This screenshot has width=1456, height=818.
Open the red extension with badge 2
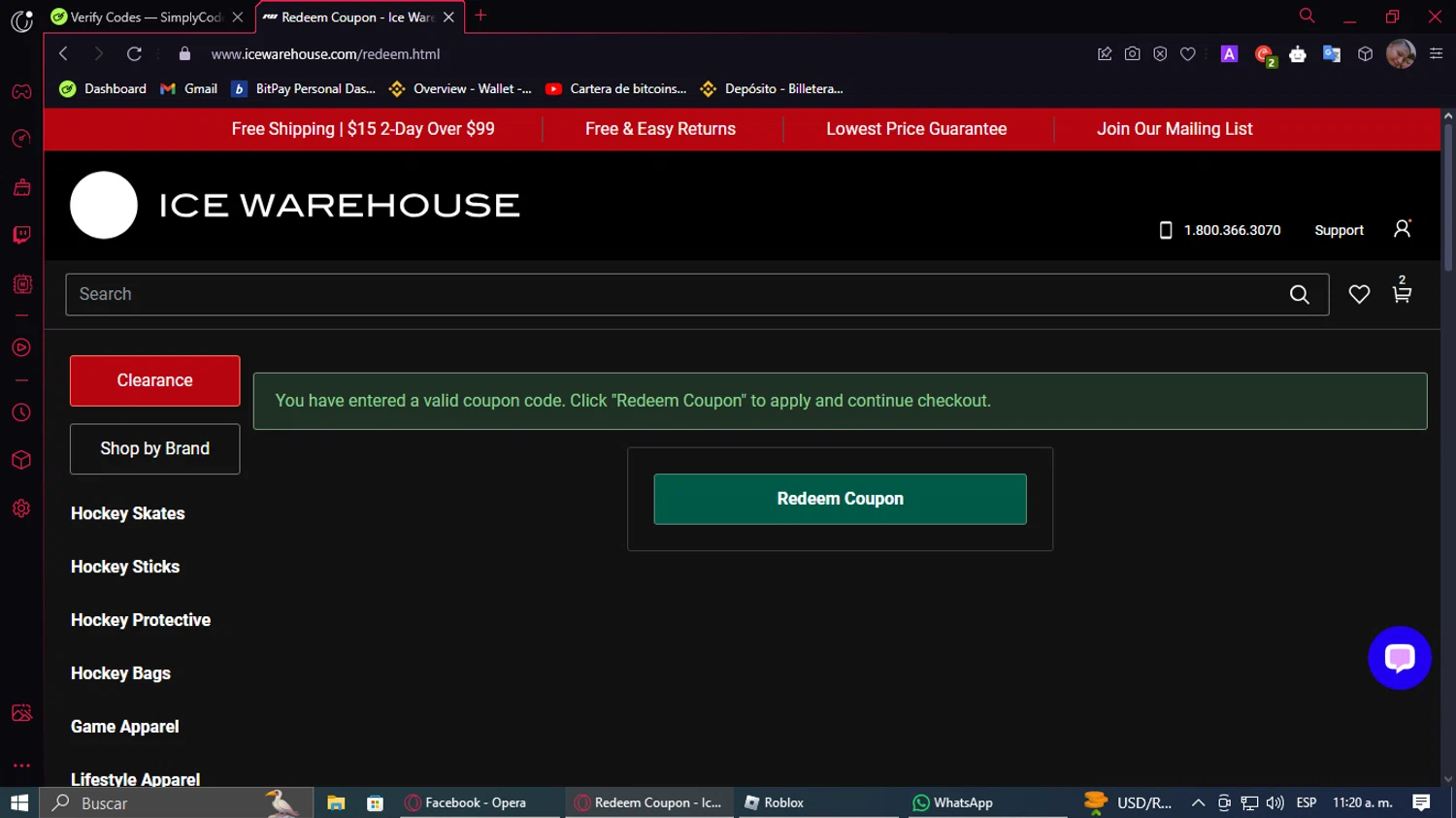pos(1265,55)
